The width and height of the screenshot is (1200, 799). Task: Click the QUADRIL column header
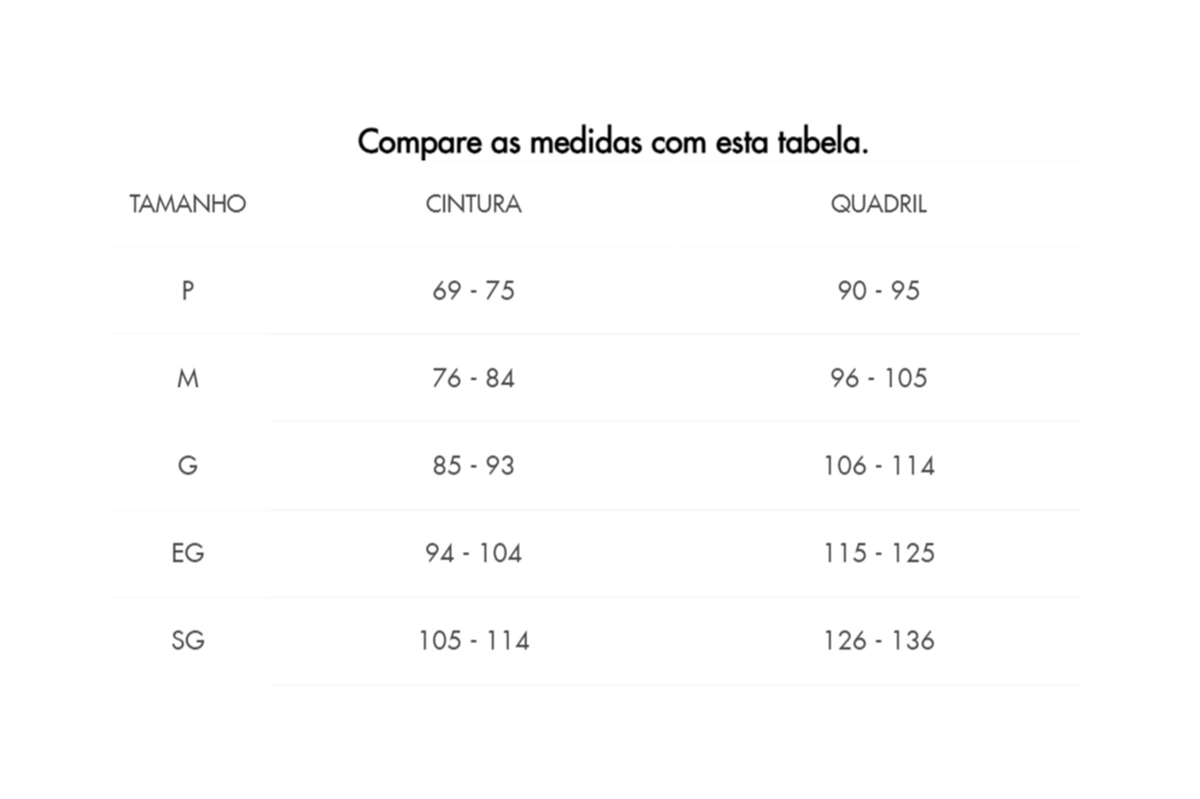tap(879, 204)
